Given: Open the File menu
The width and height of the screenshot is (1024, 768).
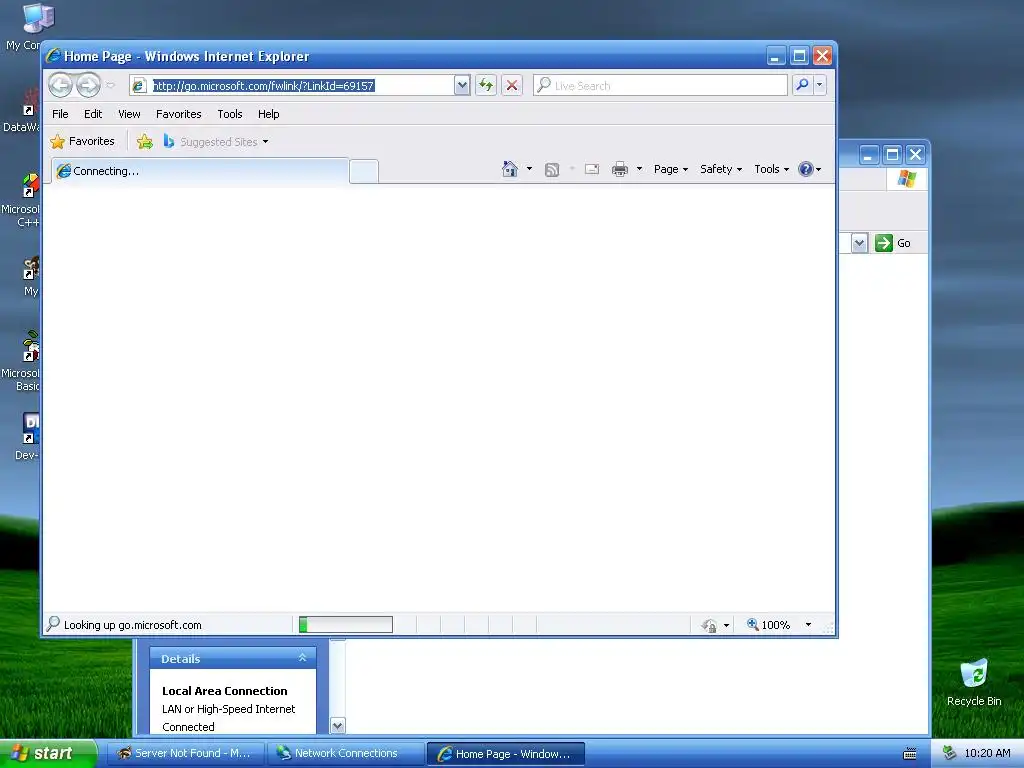Looking at the screenshot, I should (x=60, y=114).
